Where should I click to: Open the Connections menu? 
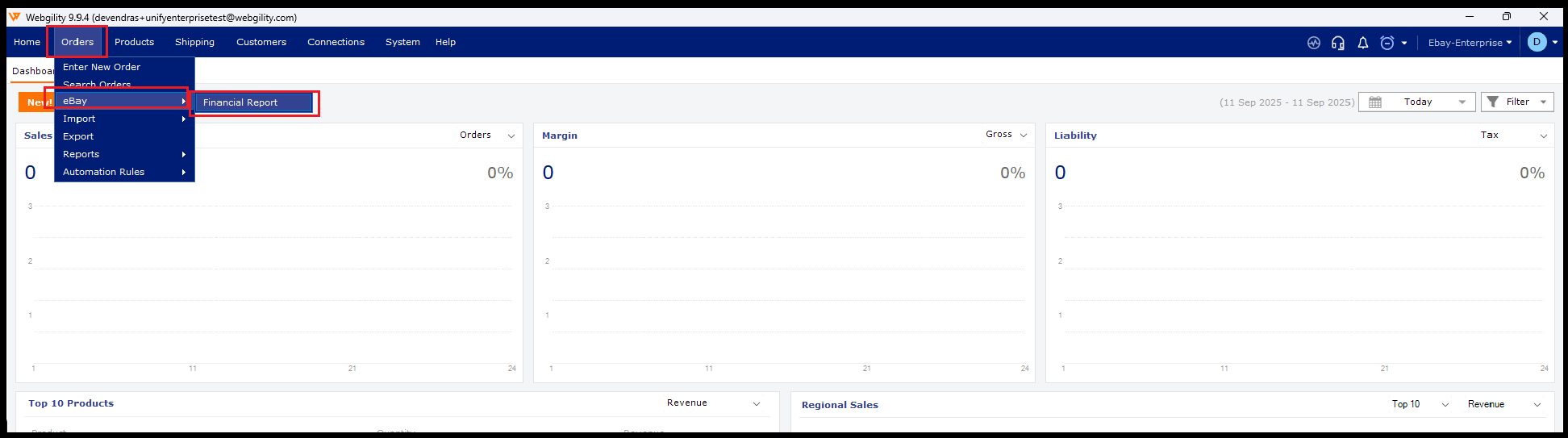click(x=336, y=42)
